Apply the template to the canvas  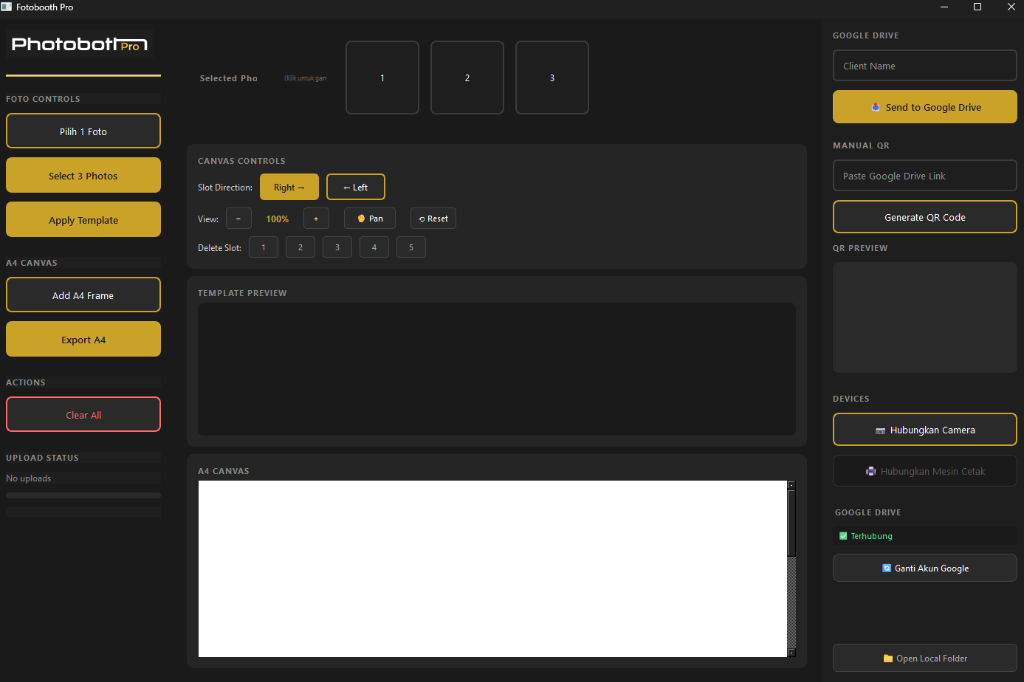pos(83,219)
